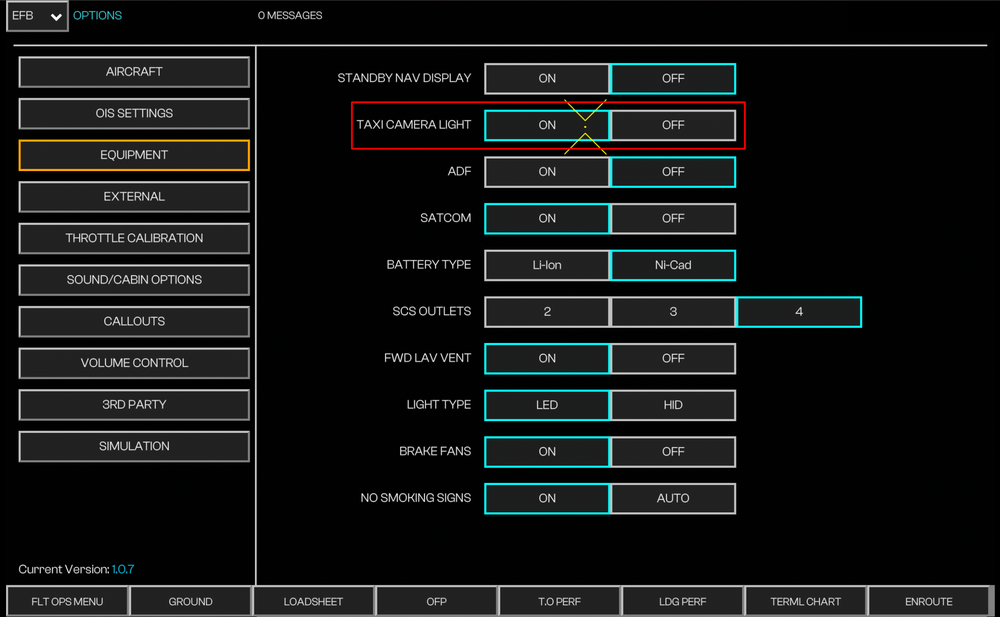Switch to the T.O PERF tab
This screenshot has height=617, width=1000.
(x=559, y=601)
